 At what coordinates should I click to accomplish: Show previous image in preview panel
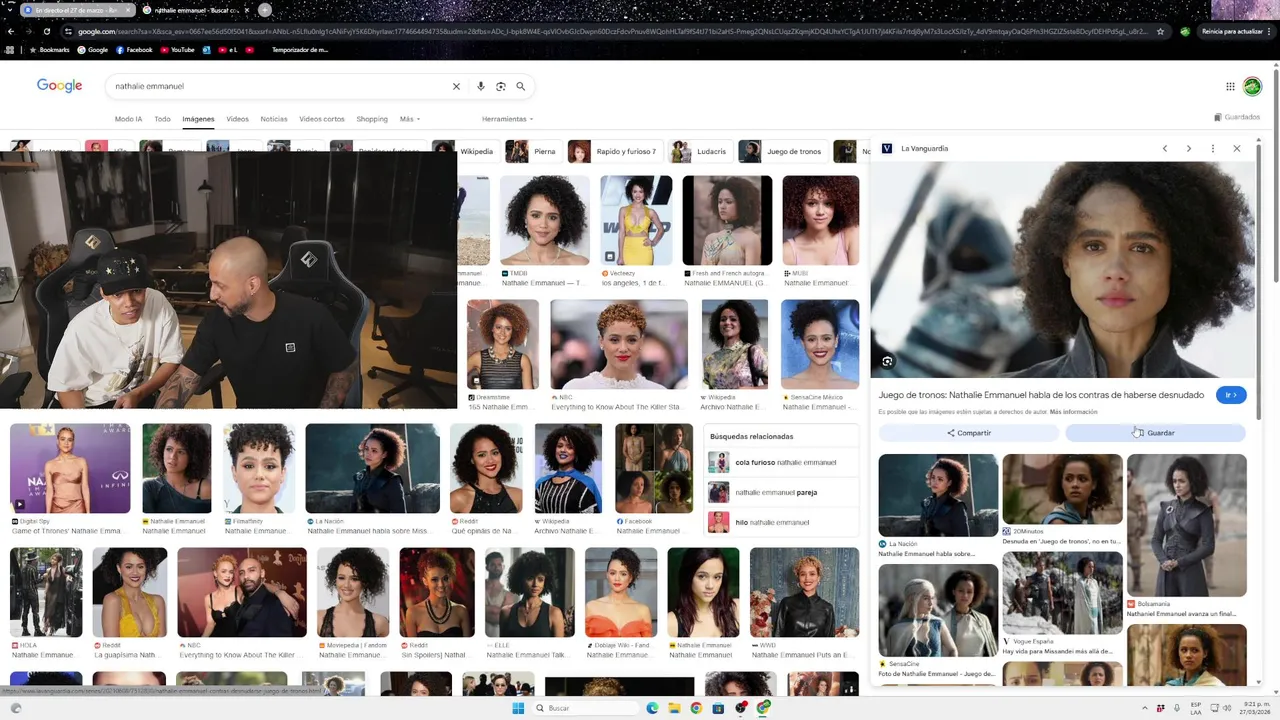(1165, 148)
